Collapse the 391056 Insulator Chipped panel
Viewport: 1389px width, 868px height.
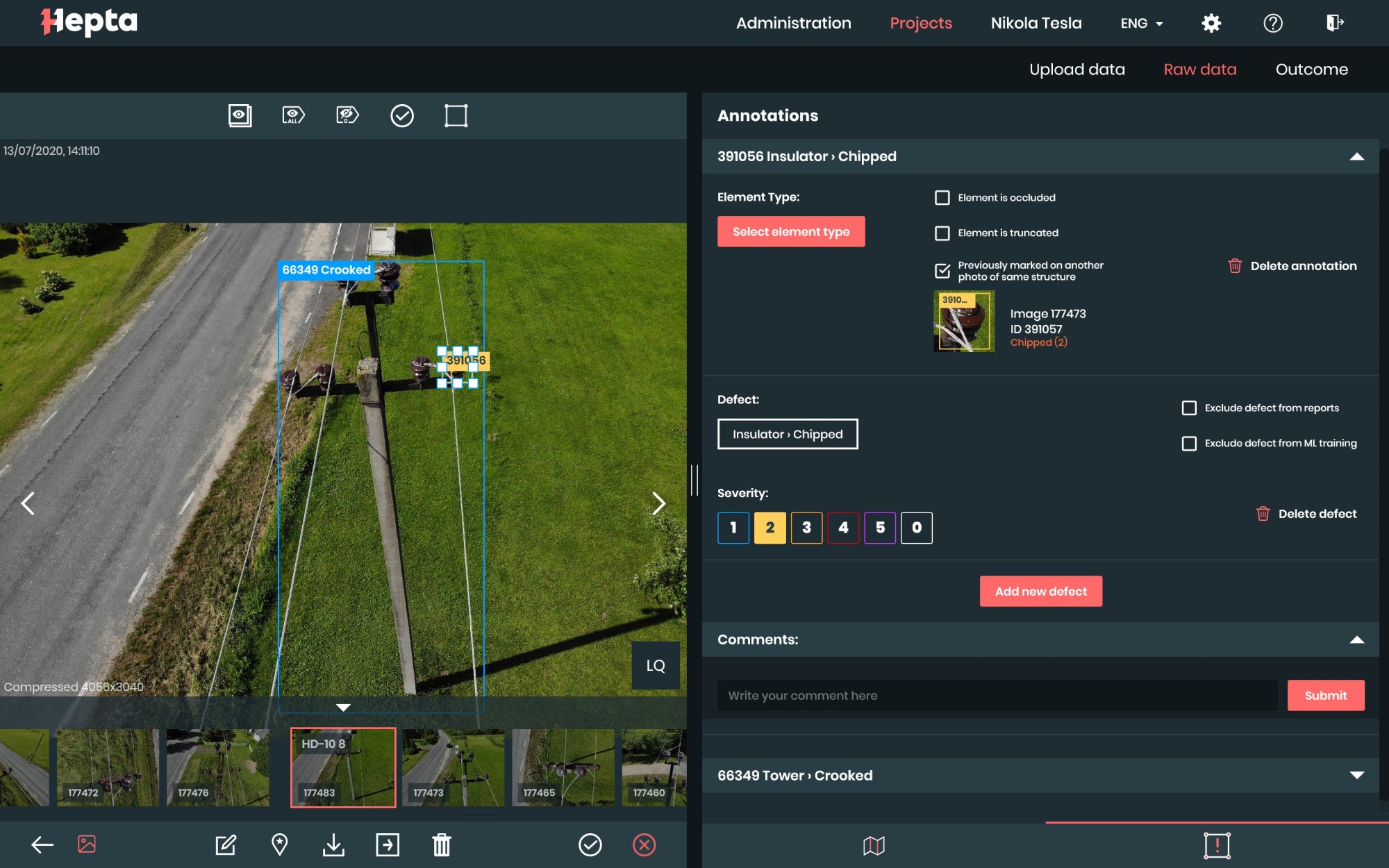pyautogui.click(x=1356, y=156)
